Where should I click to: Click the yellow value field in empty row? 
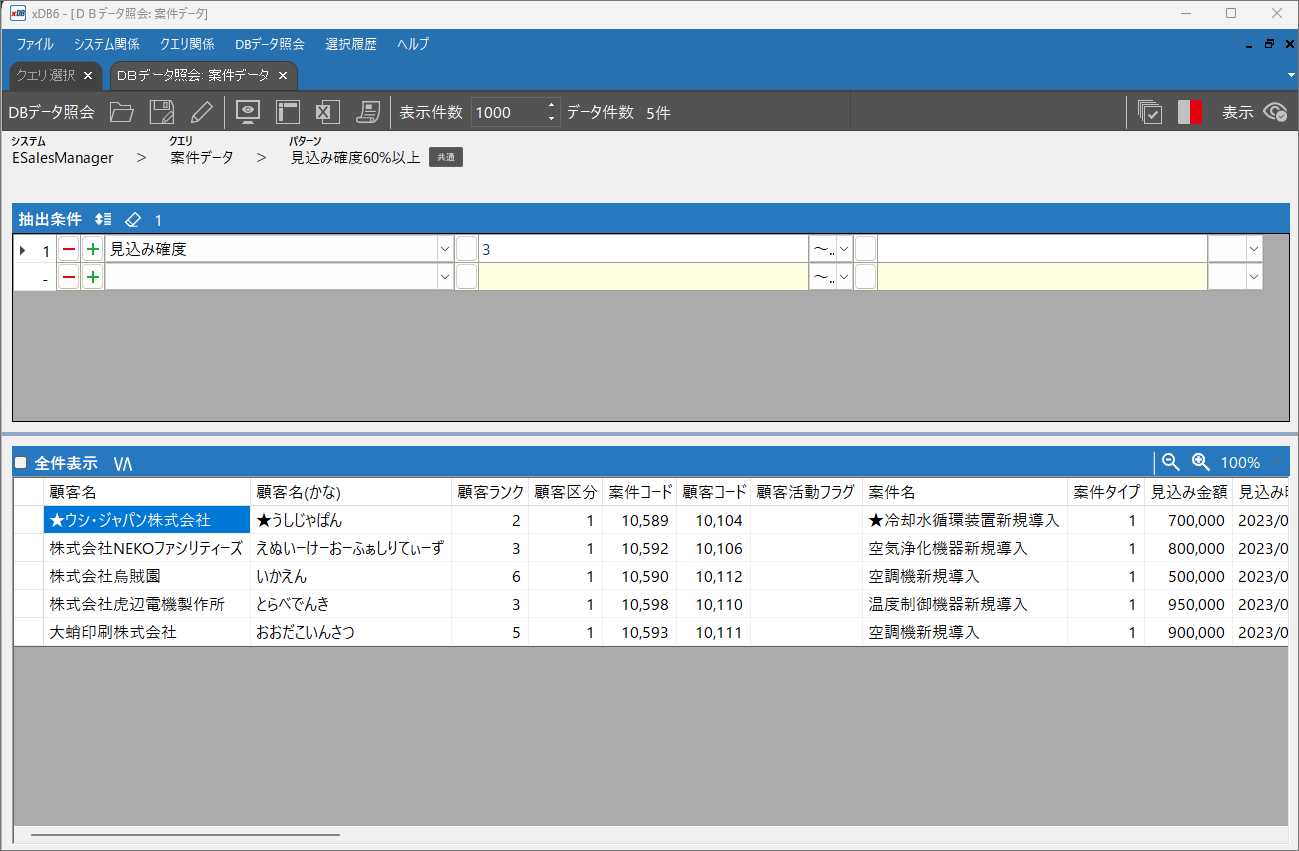click(643, 277)
